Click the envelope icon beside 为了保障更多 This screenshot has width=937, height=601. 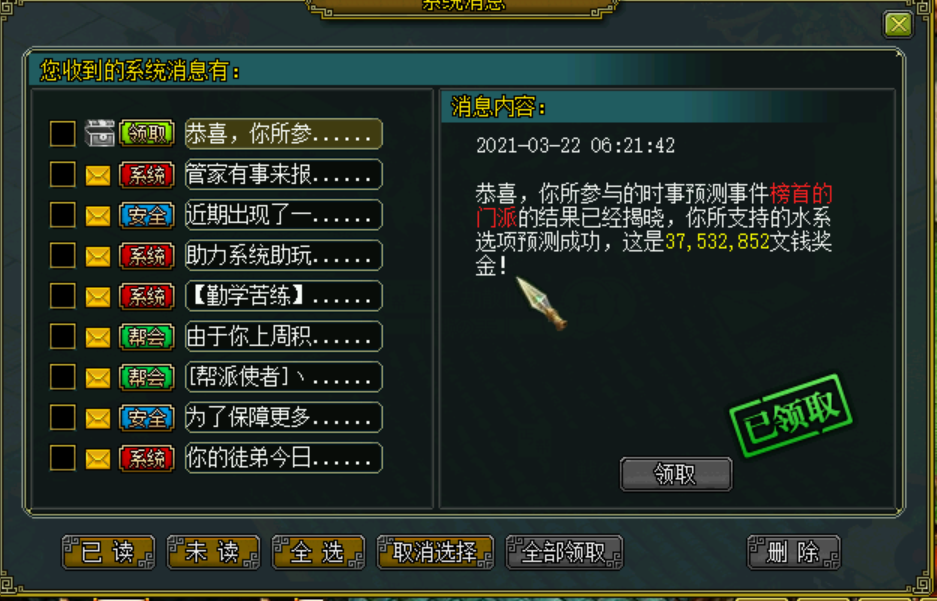[x=98, y=418]
